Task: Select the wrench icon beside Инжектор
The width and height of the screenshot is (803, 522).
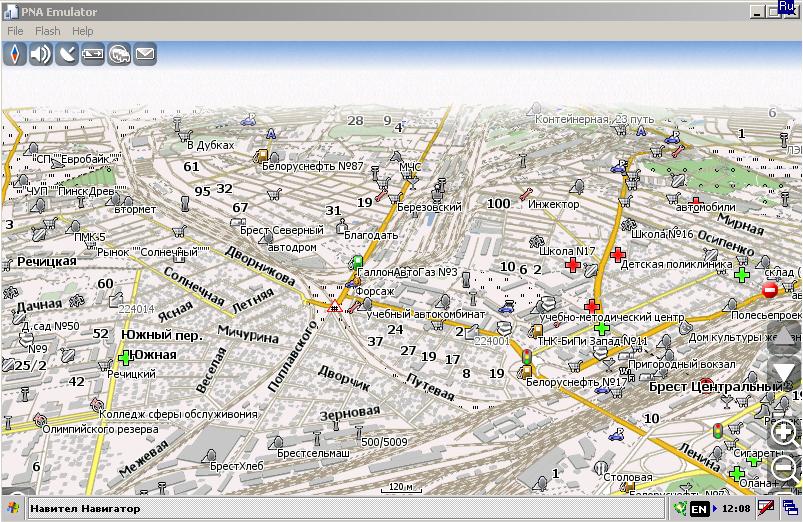Action: pos(526,194)
